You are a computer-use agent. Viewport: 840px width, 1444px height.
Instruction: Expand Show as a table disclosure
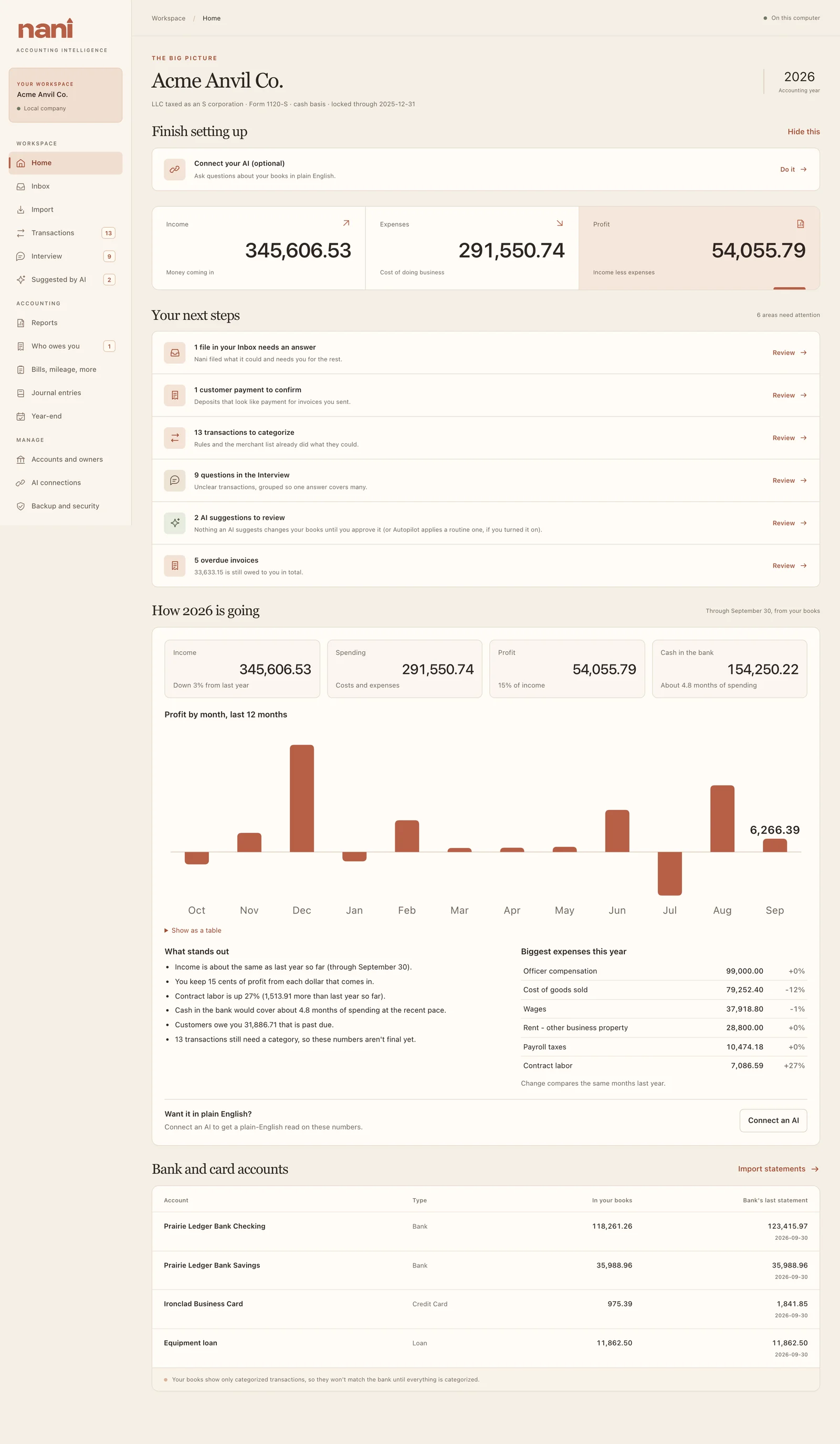pyautogui.click(x=193, y=931)
